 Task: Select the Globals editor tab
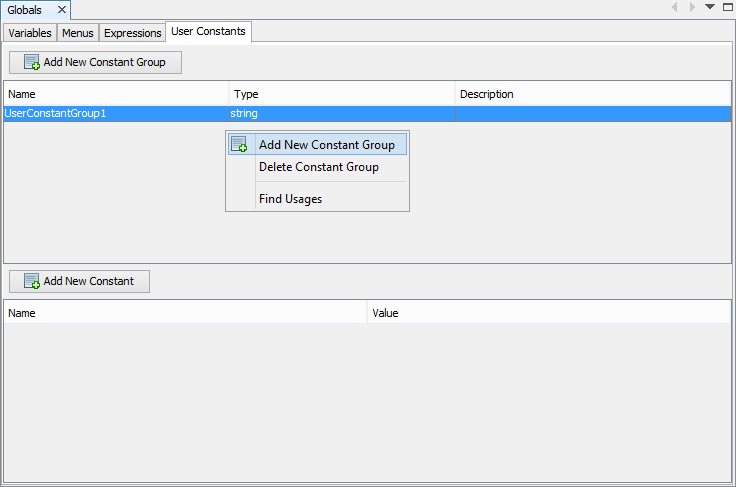pyautogui.click(x=26, y=10)
